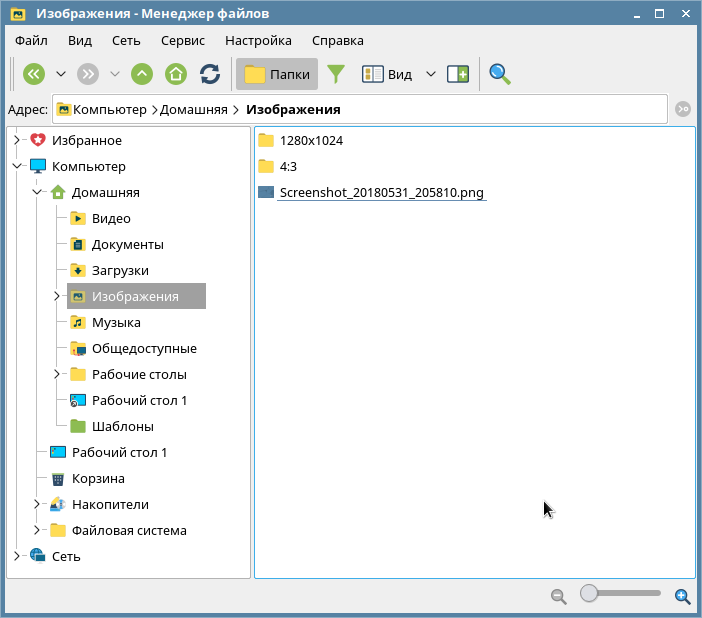This screenshot has height=618, width=702.
Task: Open the forward history dropdown arrow
Action: (x=115, y=74)
